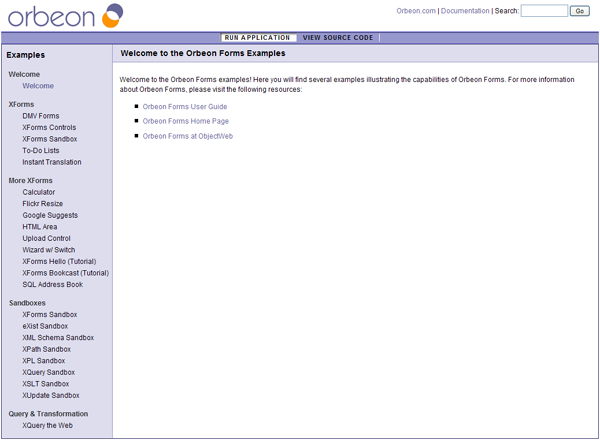Open the DMV Forms example
The height and width of the screenshot is (440, 600).
(x=41, y=116)
